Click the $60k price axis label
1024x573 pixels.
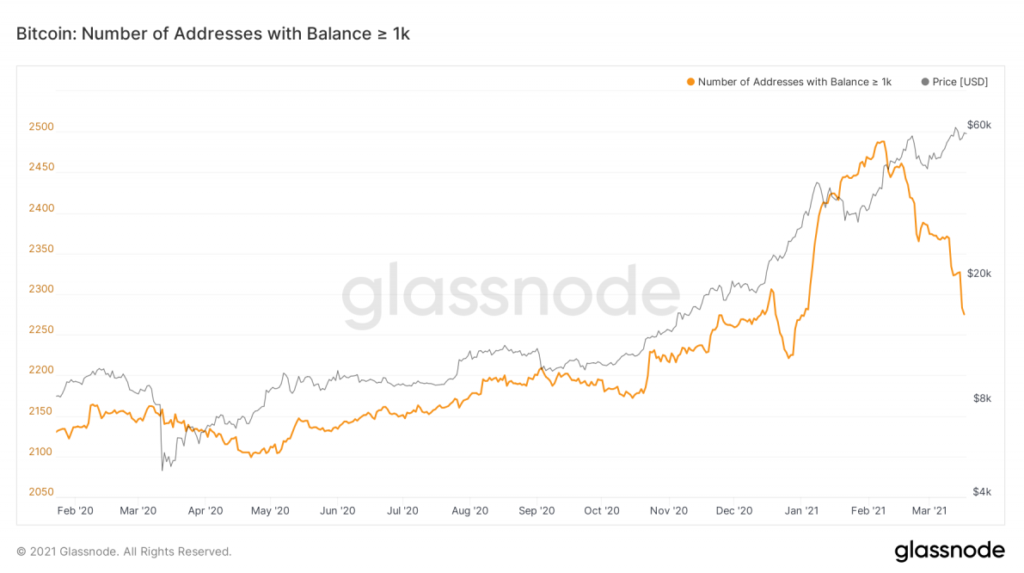click(x=976, y=125)
